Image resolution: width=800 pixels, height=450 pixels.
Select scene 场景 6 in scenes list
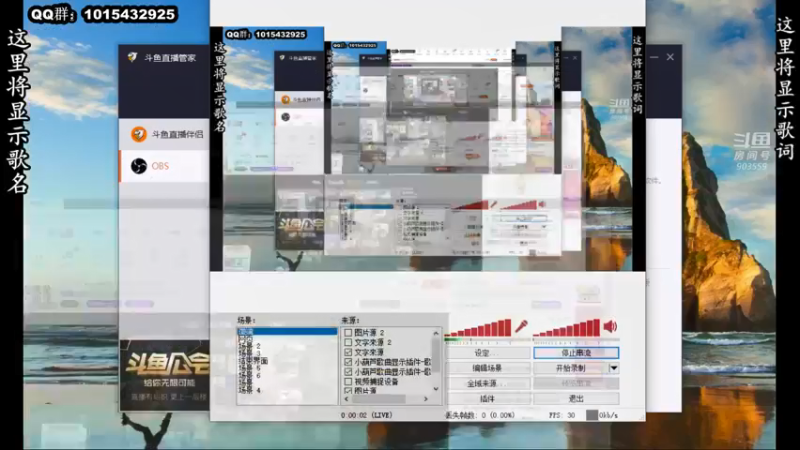[249, 376]
